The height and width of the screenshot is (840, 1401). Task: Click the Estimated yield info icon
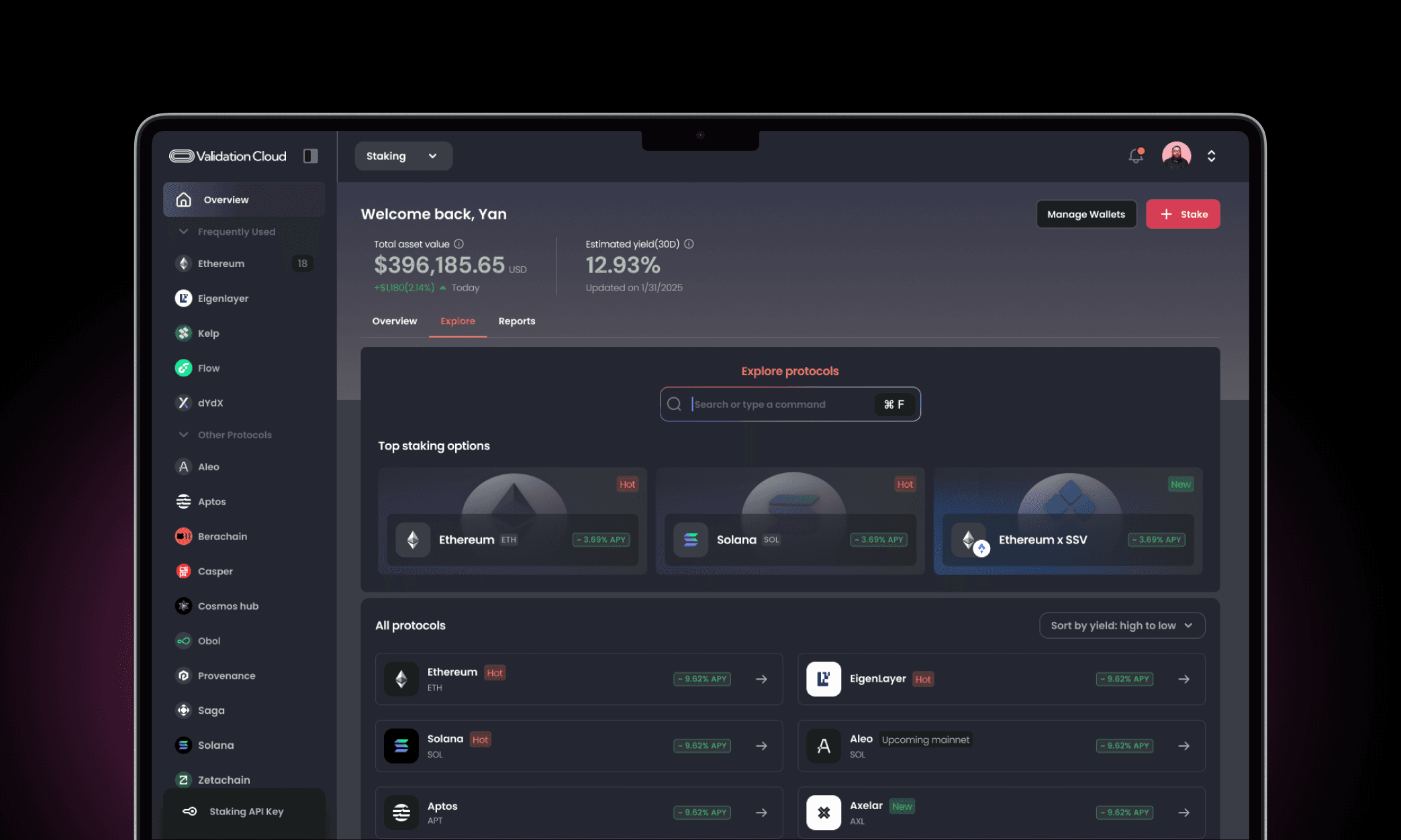[x=689, y=244]
